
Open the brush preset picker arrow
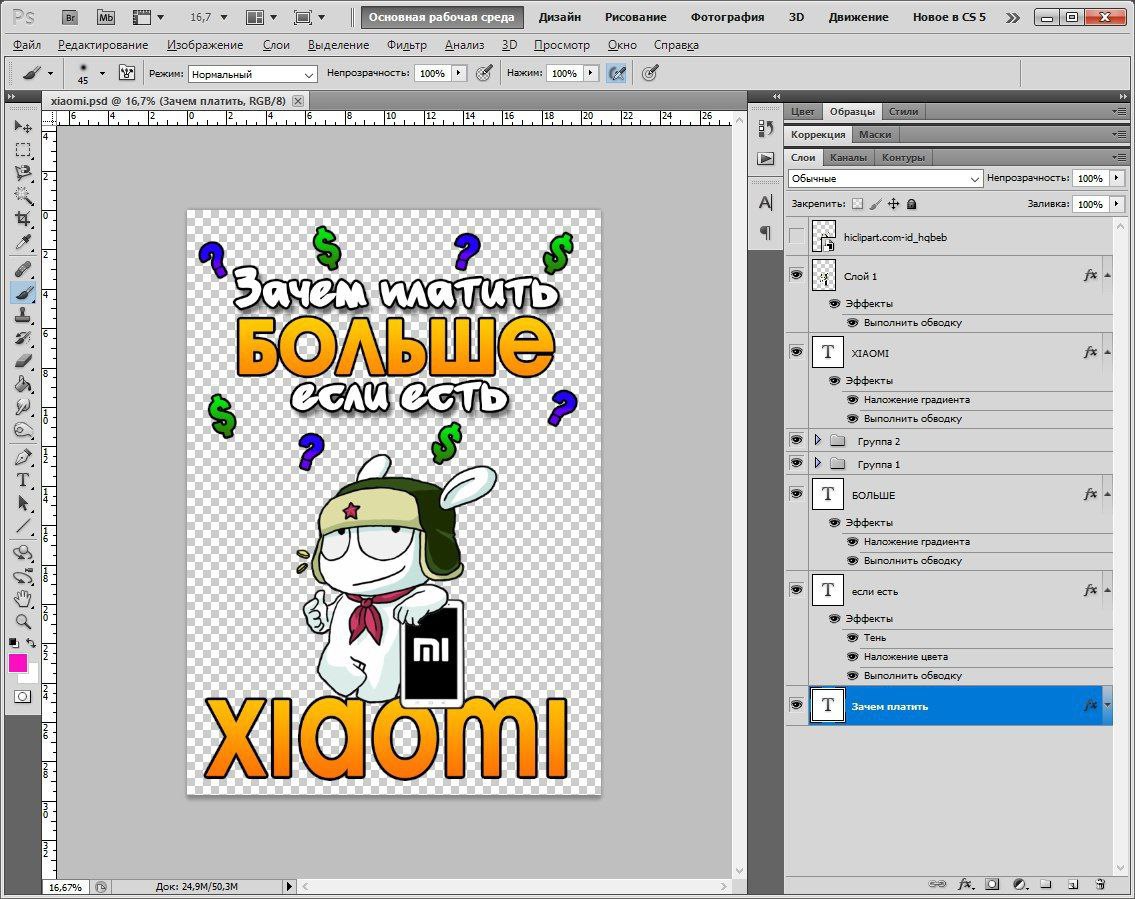[x=102, y=73]
